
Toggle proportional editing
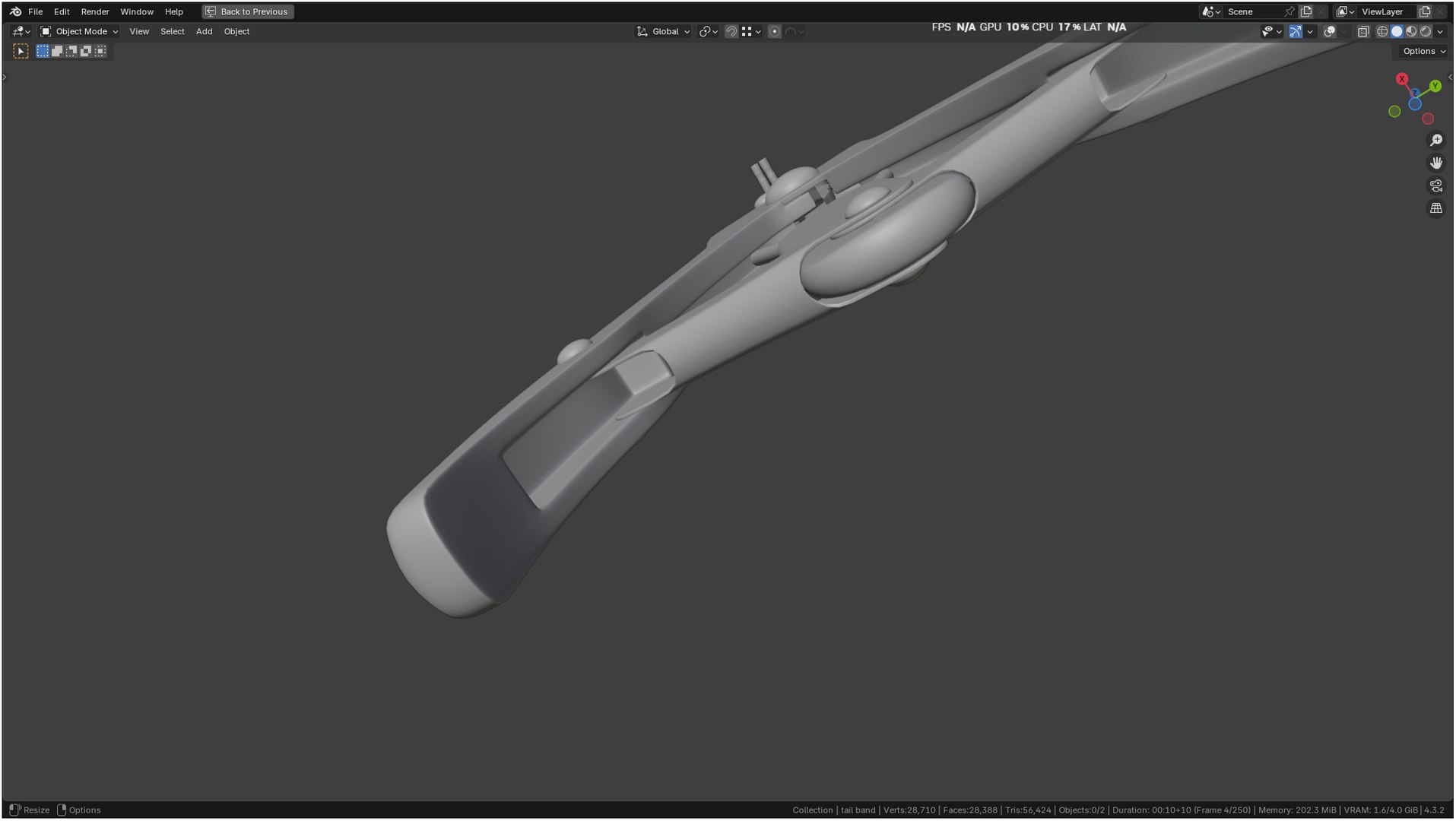point(774,31)
